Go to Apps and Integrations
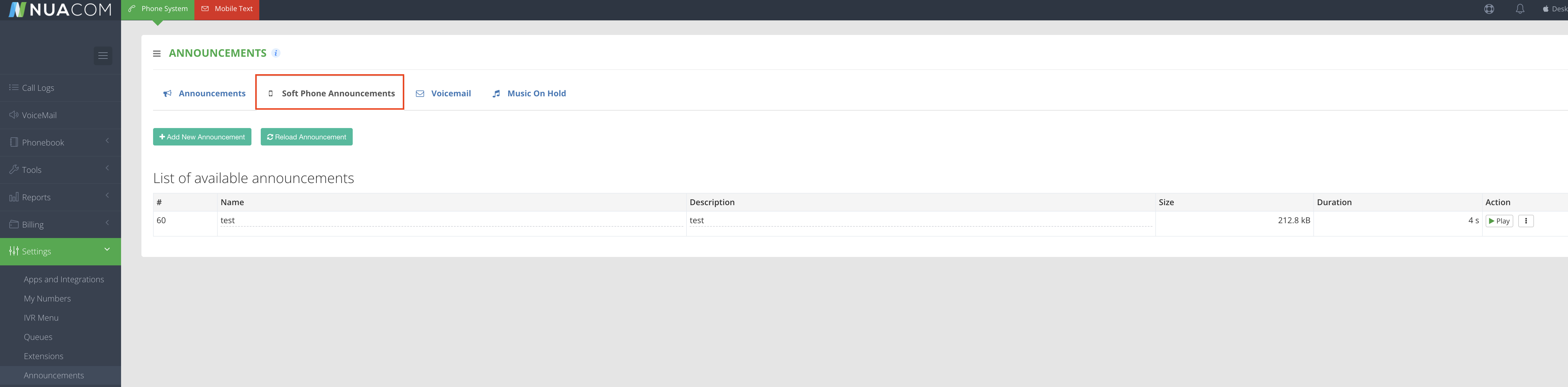 pyautogui.click(x=64, y=279)
